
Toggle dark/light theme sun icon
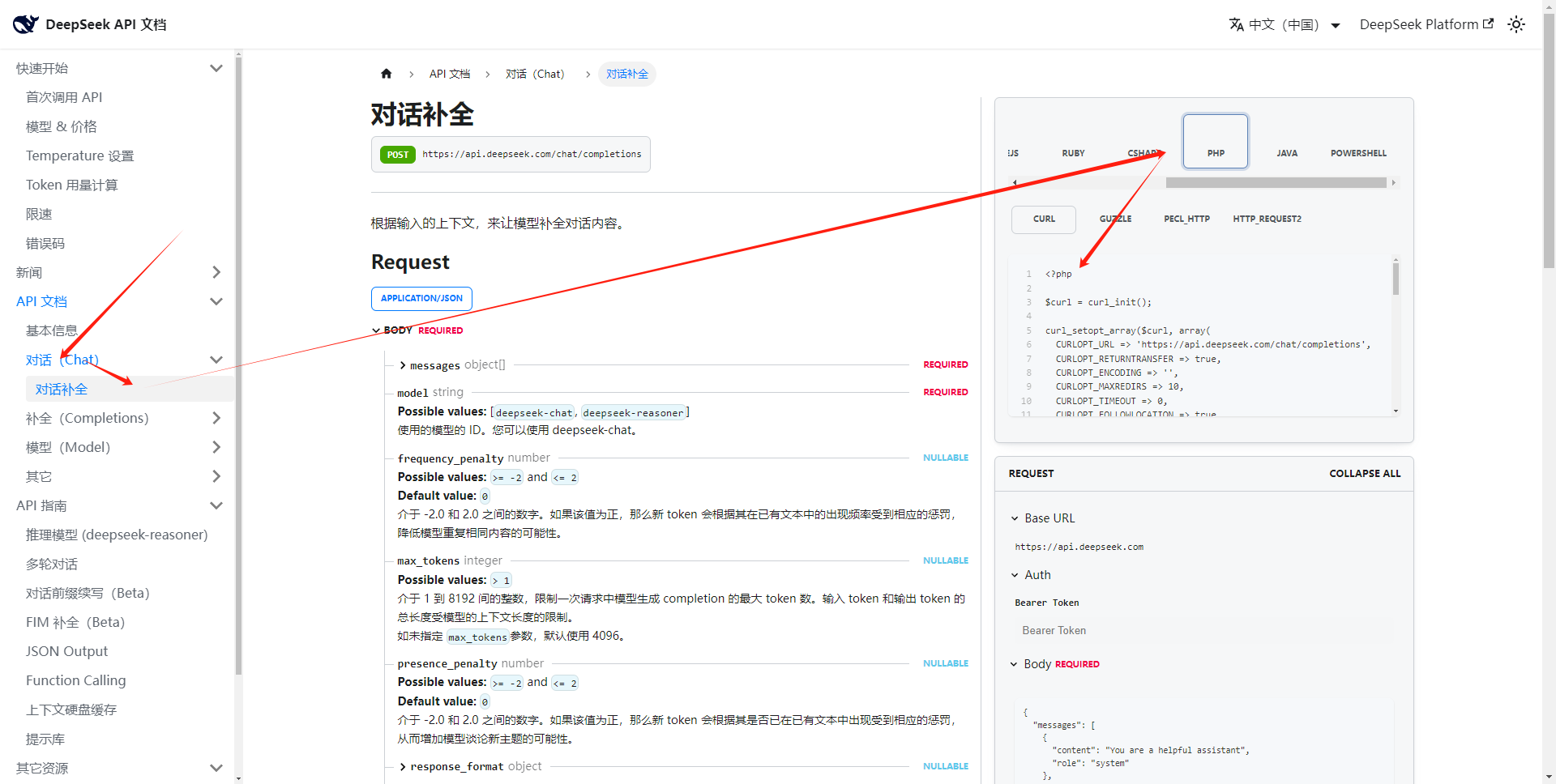[1516, 24]
